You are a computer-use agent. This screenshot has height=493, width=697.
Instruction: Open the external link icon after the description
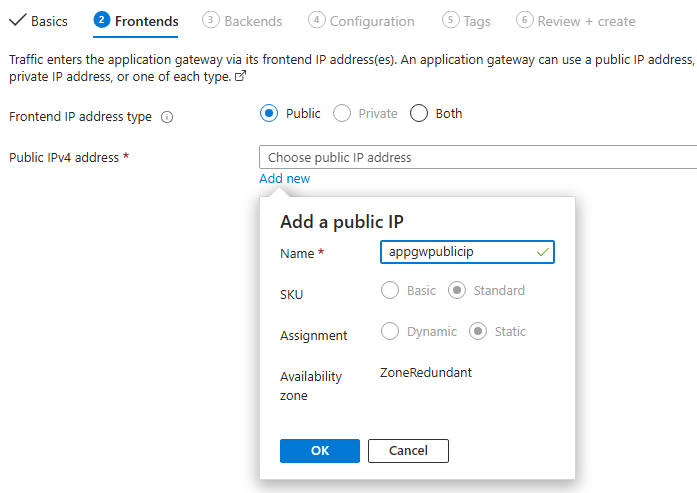tap(240, 76)
